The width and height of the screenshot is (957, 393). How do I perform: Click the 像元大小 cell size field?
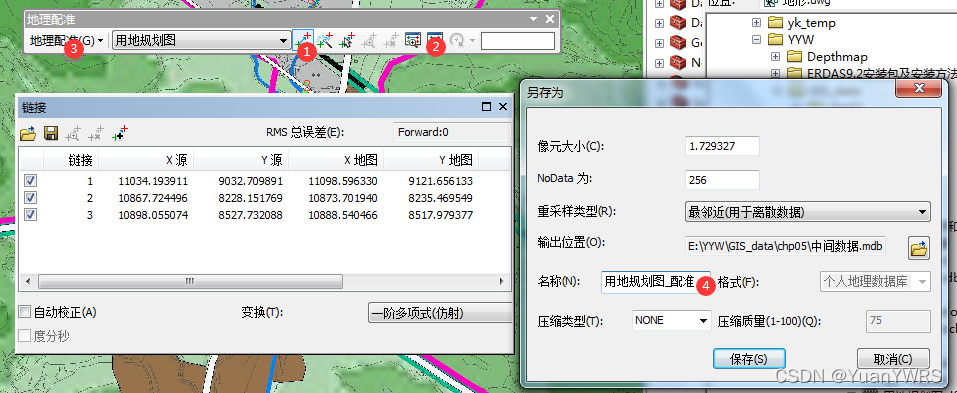pos(723,146)
